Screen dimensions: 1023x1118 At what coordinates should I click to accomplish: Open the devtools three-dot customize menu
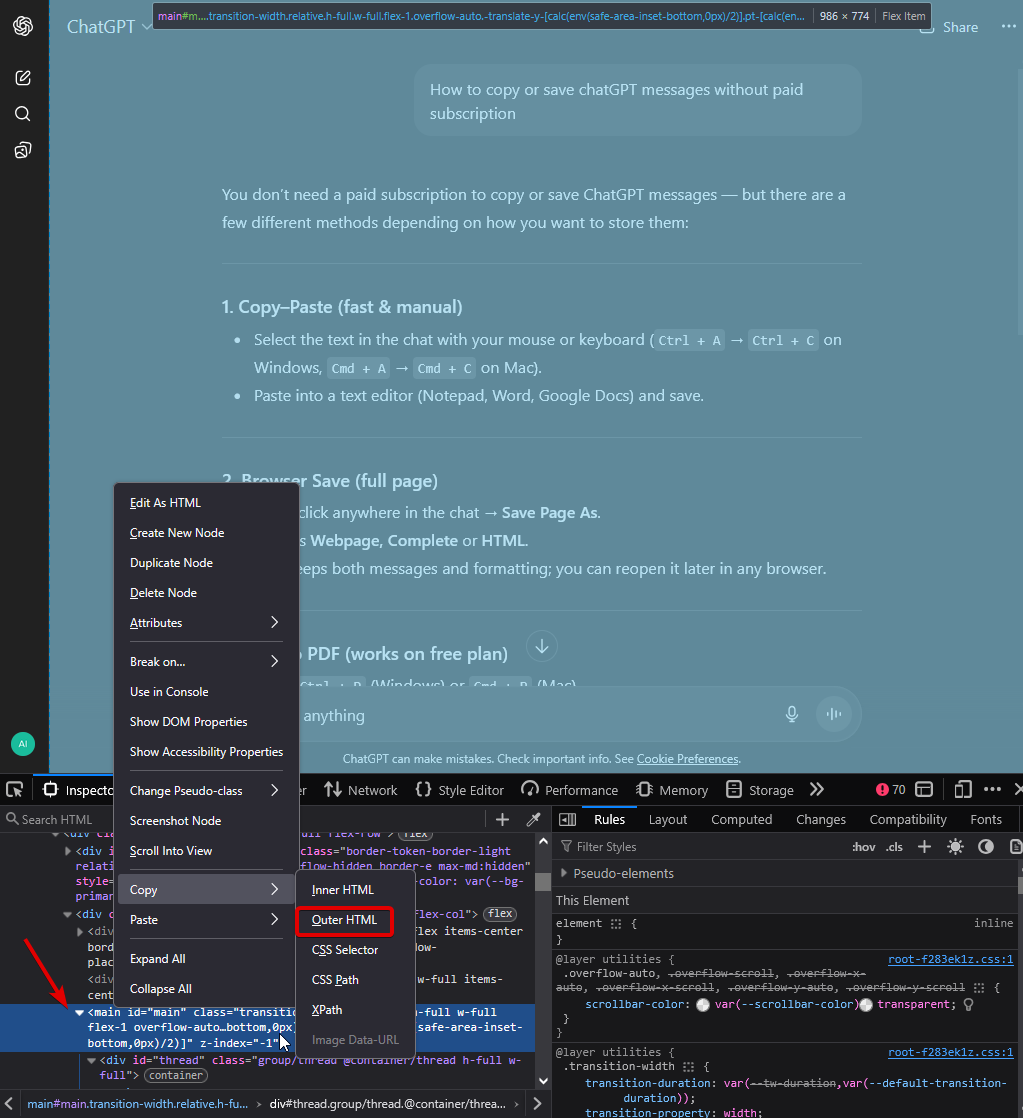992,789
